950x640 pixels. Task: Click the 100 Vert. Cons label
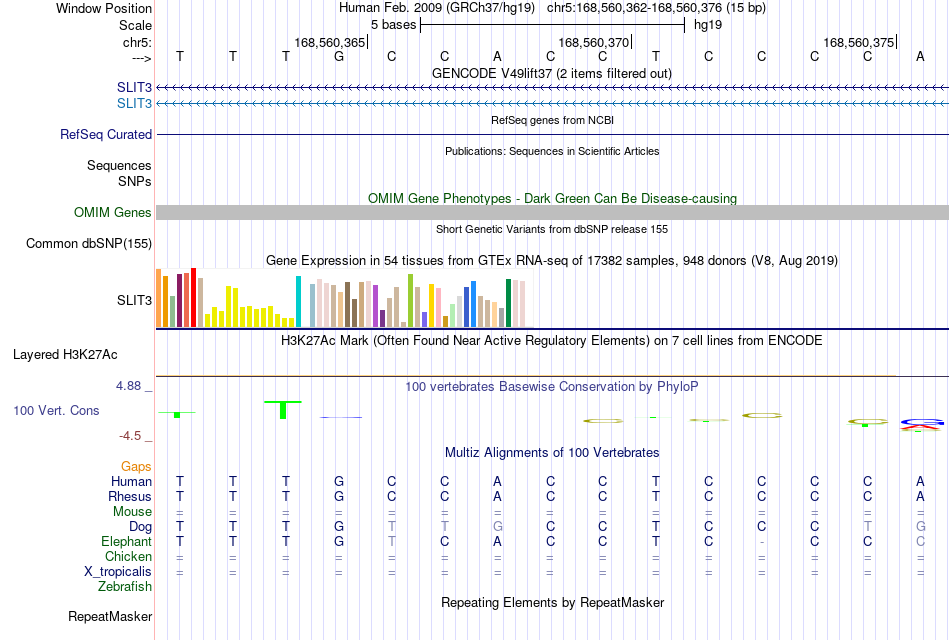point(56,411)
